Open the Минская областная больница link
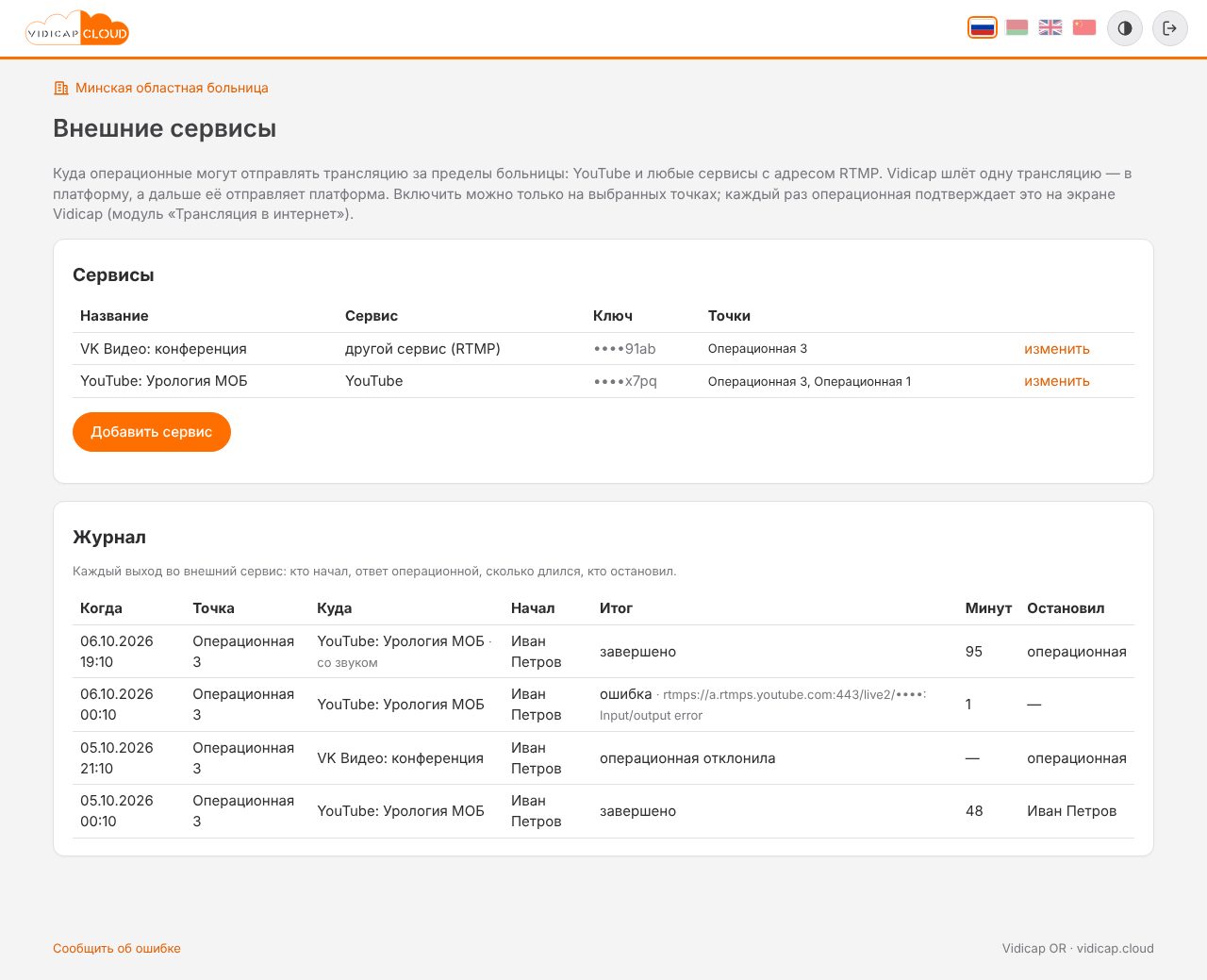The height and width of the screenshot is (980, 1207). pos(161,88)
